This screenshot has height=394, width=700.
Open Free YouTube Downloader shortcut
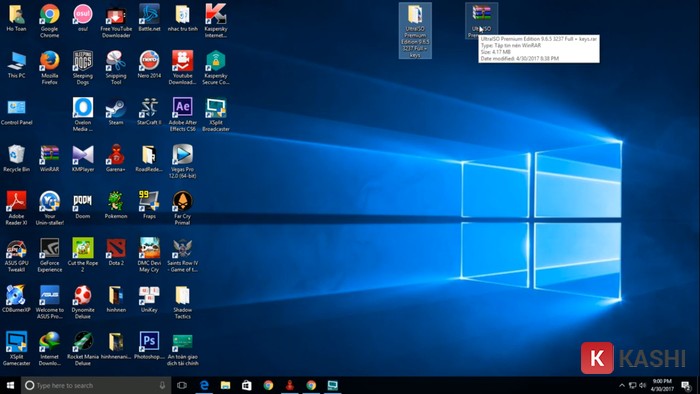click(116, 21)
